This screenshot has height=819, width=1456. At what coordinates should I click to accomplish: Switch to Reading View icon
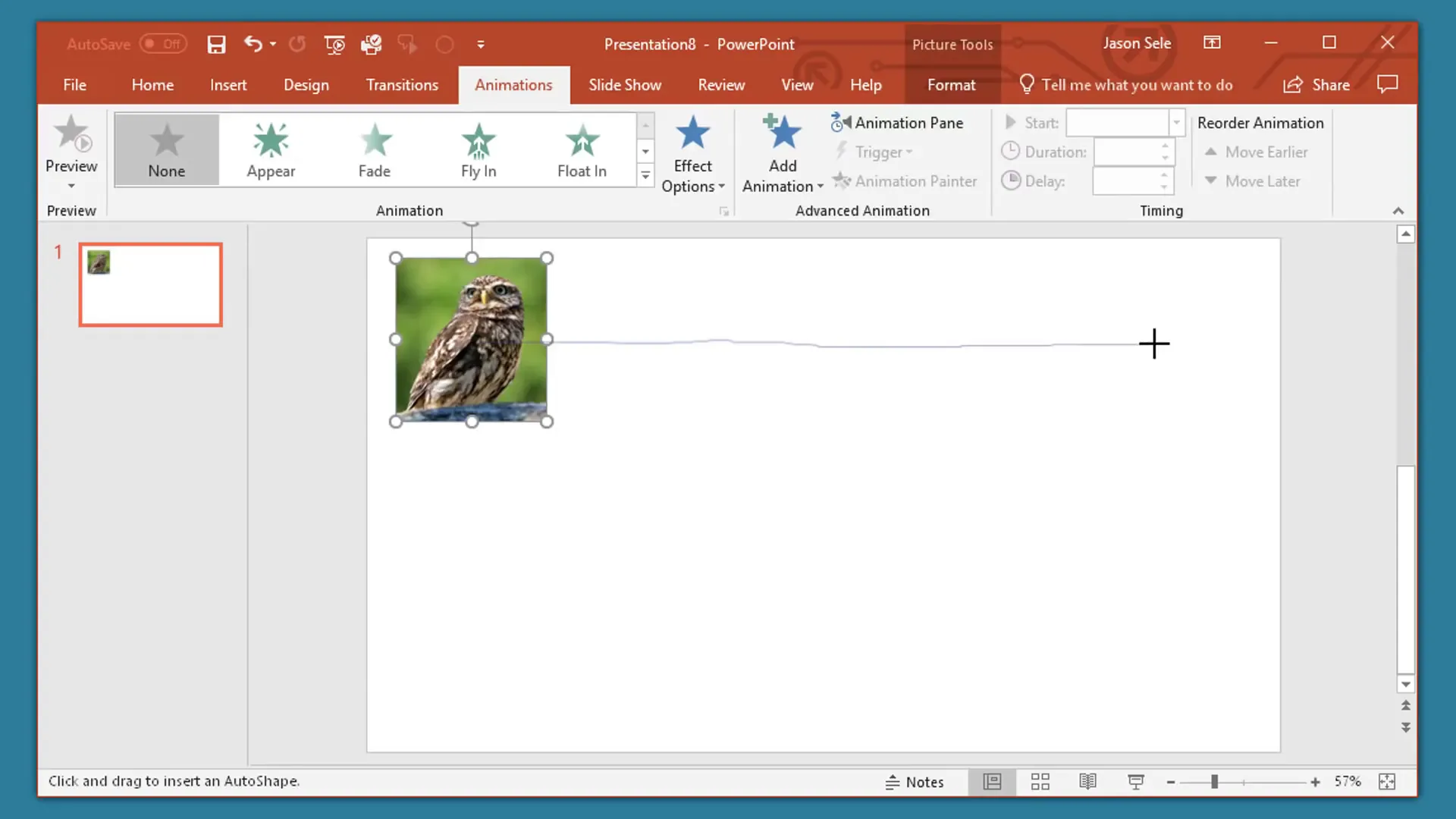tap(1087, 782)
